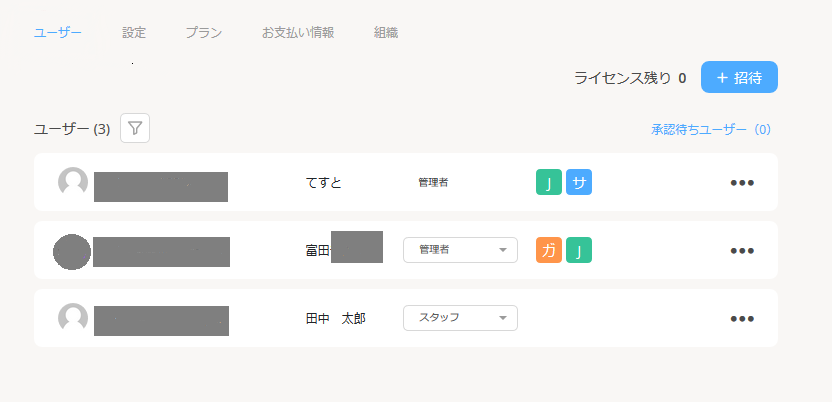This screenshot has height=402, width=832.
Task: Click the filter funnel icon beside ユーザー
Action: tap(135, 128)
